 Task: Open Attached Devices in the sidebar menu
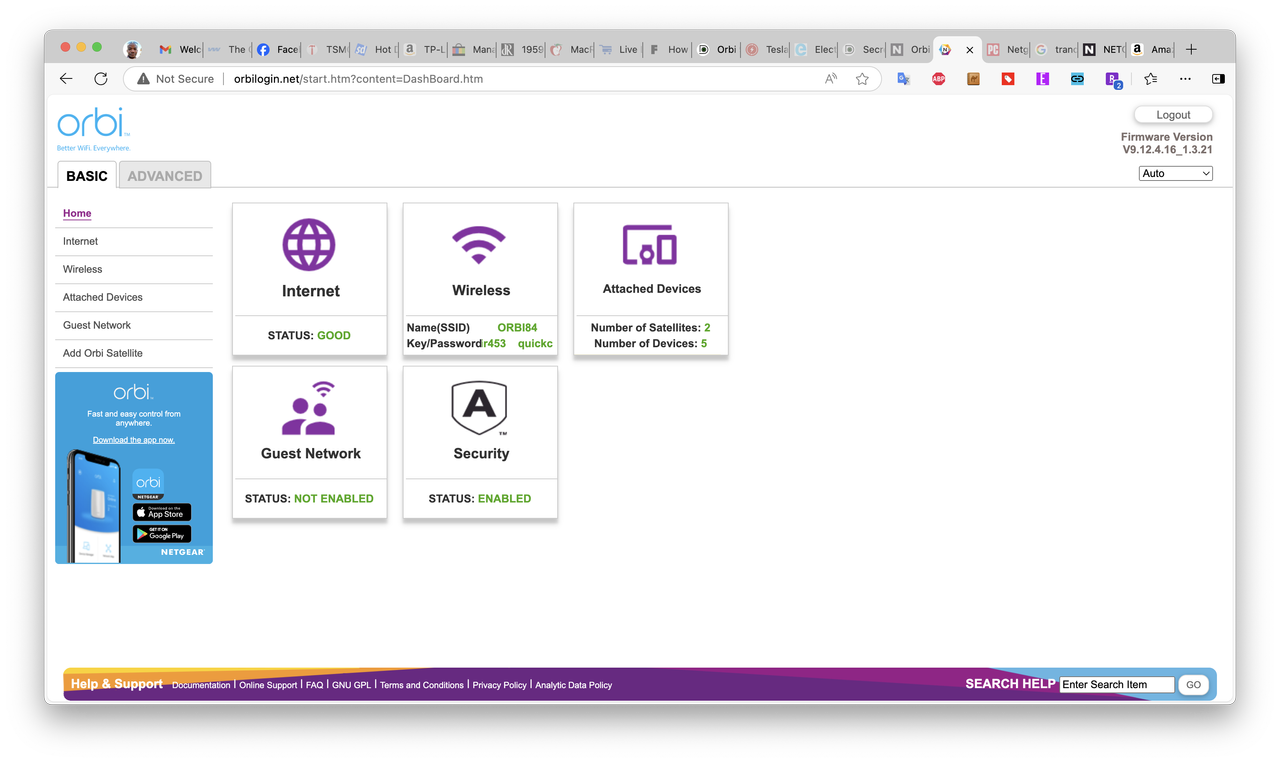[x=102, y=297]
